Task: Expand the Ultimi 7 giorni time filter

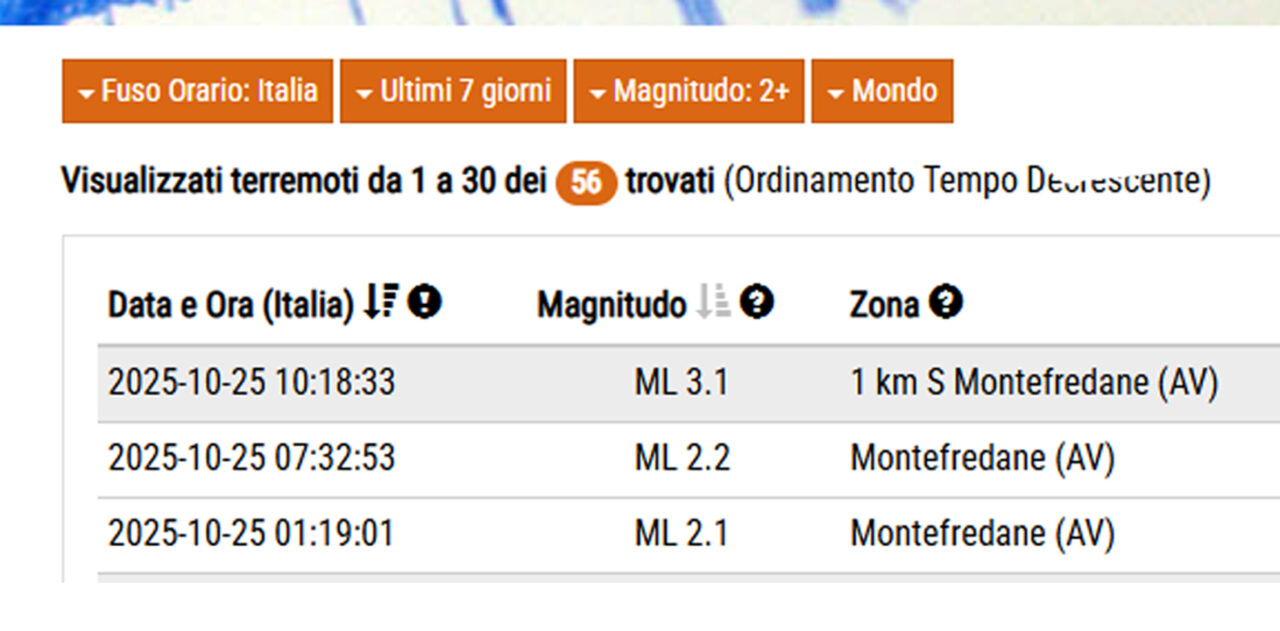Action: point(452,91)
